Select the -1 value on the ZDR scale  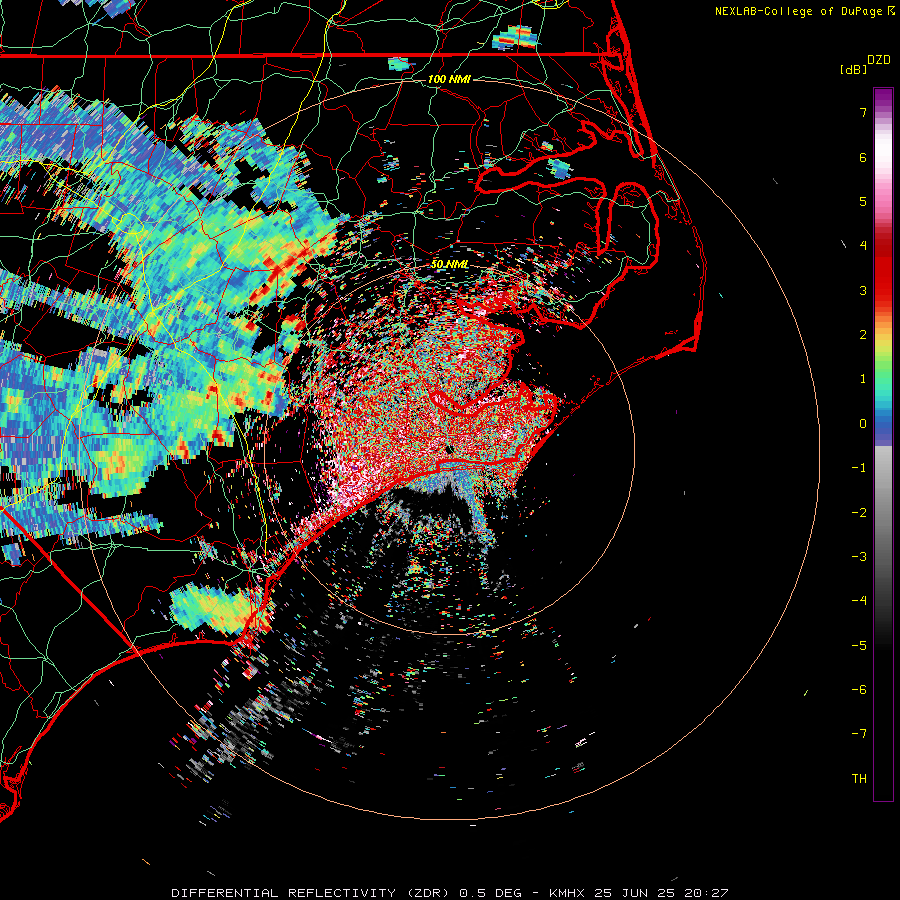tap(859, 468)
